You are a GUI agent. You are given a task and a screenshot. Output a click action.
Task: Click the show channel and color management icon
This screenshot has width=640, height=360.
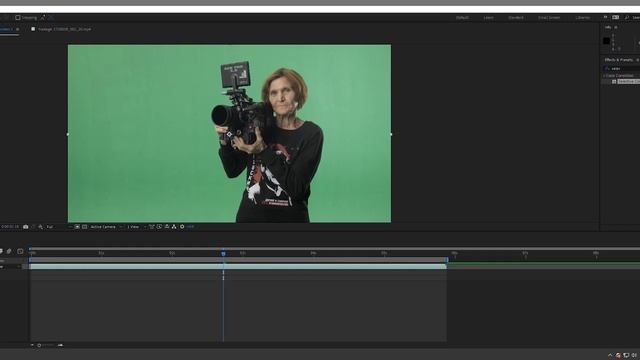[40, 227]
